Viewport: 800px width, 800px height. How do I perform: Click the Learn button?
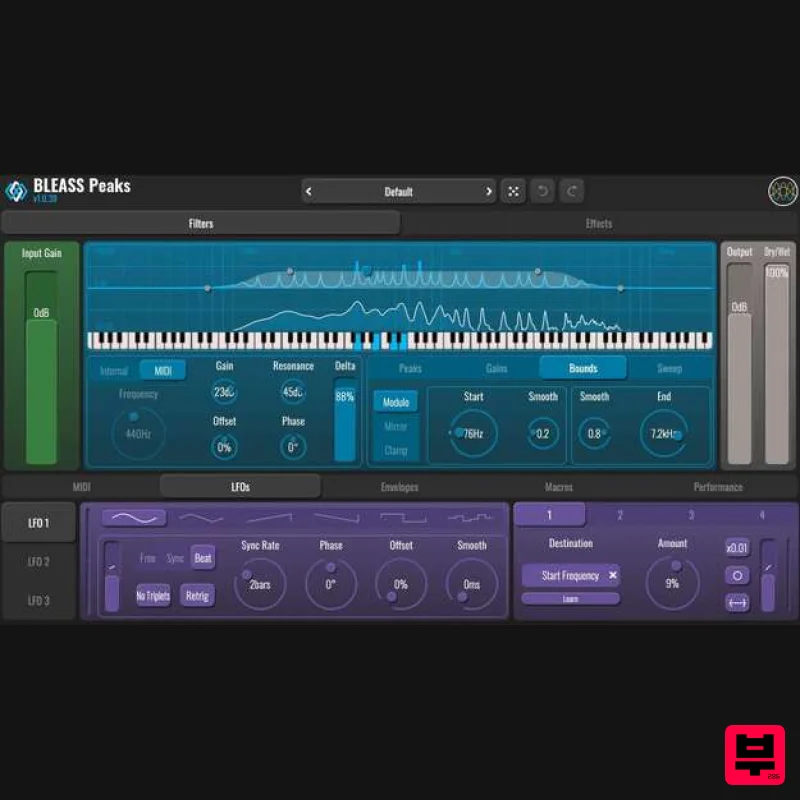point(570,599)
